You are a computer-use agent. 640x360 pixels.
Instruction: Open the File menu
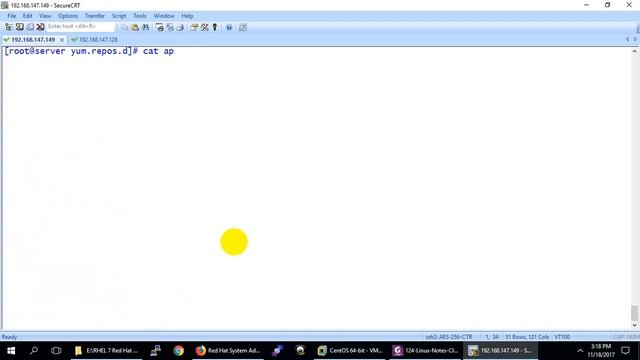tap(11, 16)
